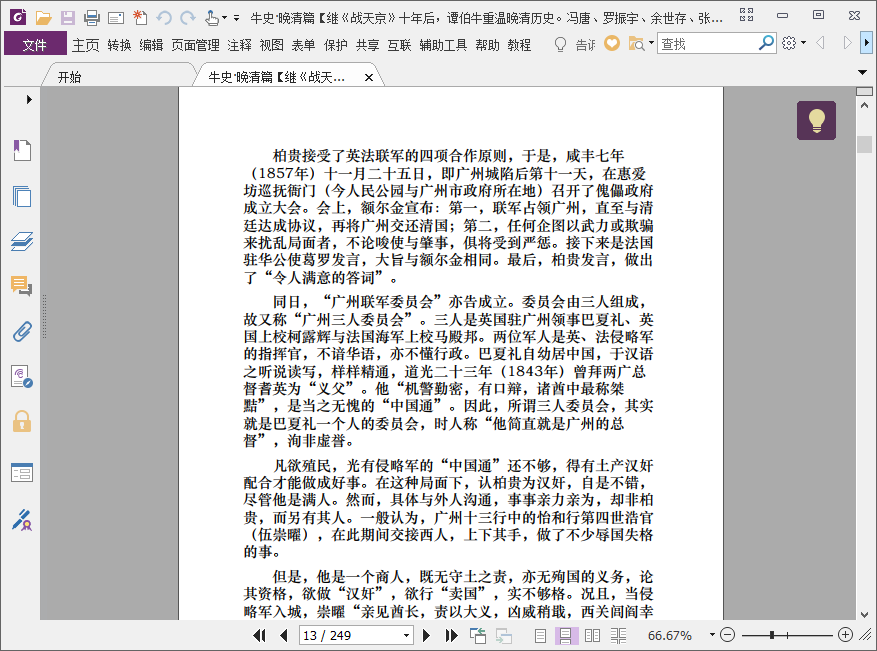Create a new PDF with the starred page icon
Image resolution: width=877 pixels, height=651 pixels.
[140, 18]
